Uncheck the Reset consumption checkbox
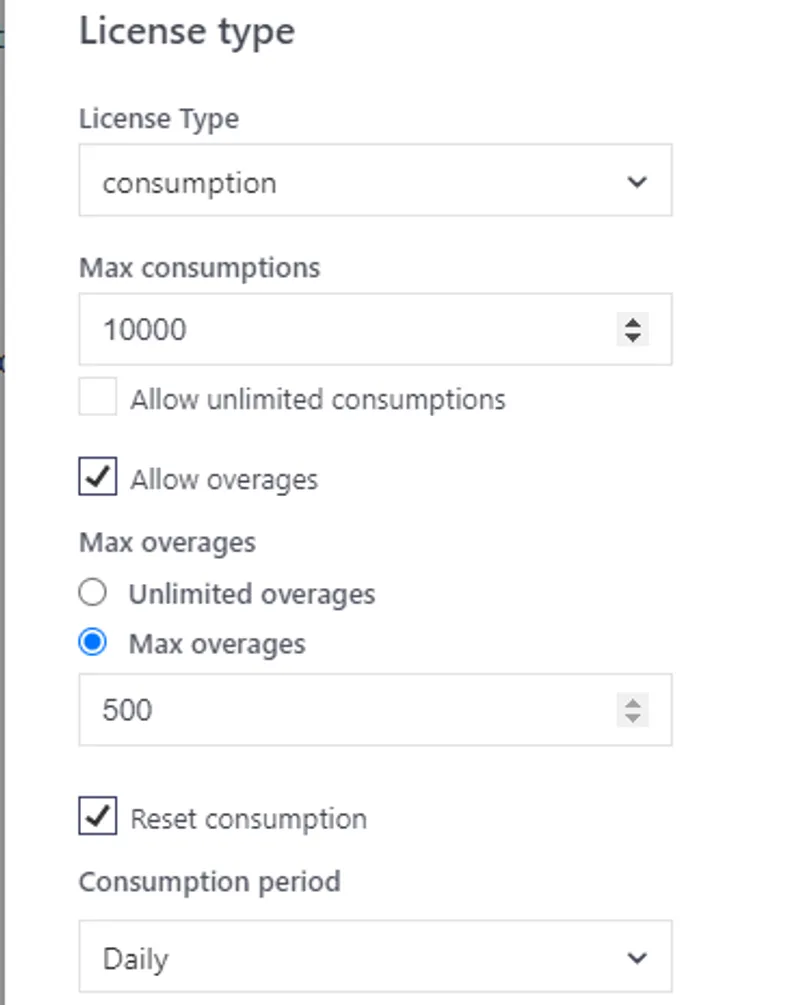Screen dimensions: 800x1005 pyautogui.click(x=98, y=816)
